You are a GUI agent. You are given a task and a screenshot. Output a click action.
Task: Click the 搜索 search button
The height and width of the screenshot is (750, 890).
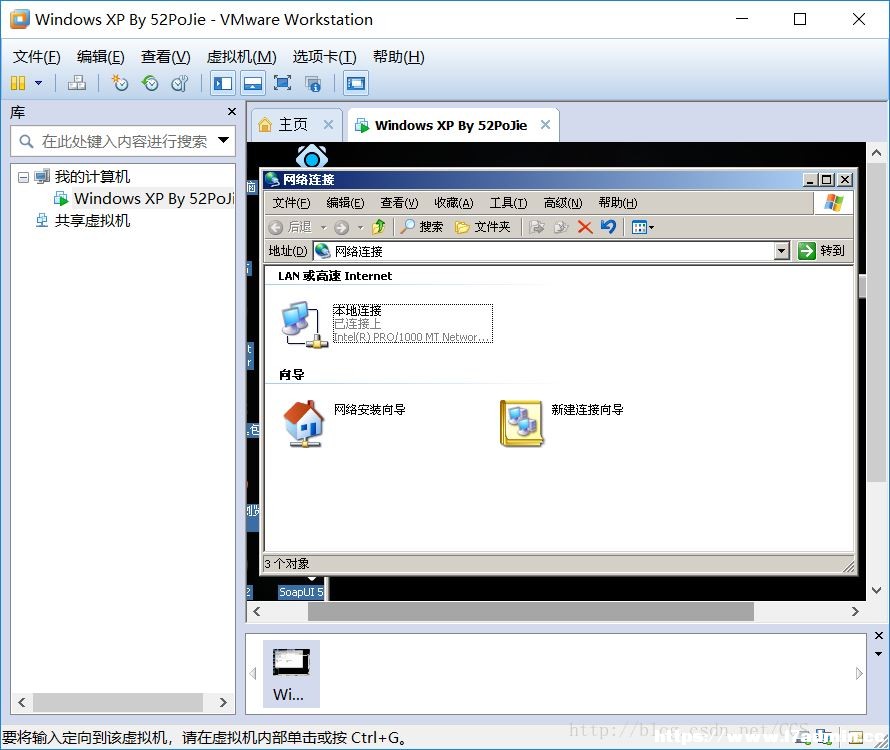pos(422,227)
